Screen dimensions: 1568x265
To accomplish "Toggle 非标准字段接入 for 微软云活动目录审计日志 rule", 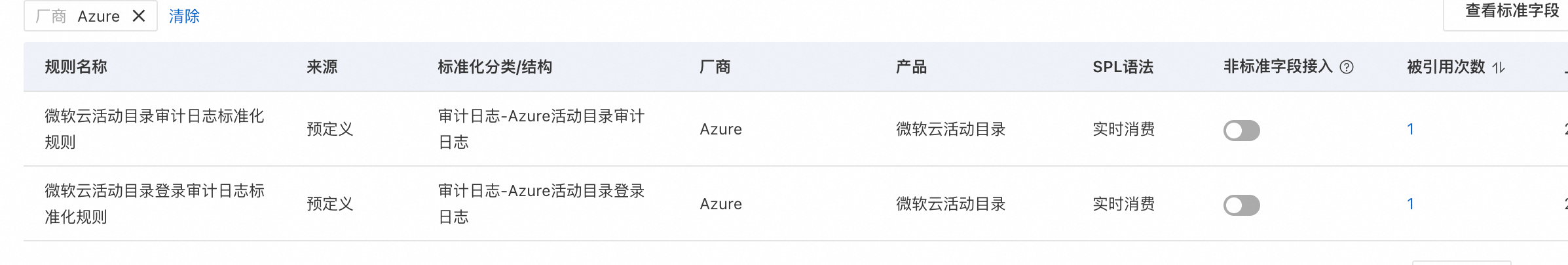I will (x=1241, y=130).
